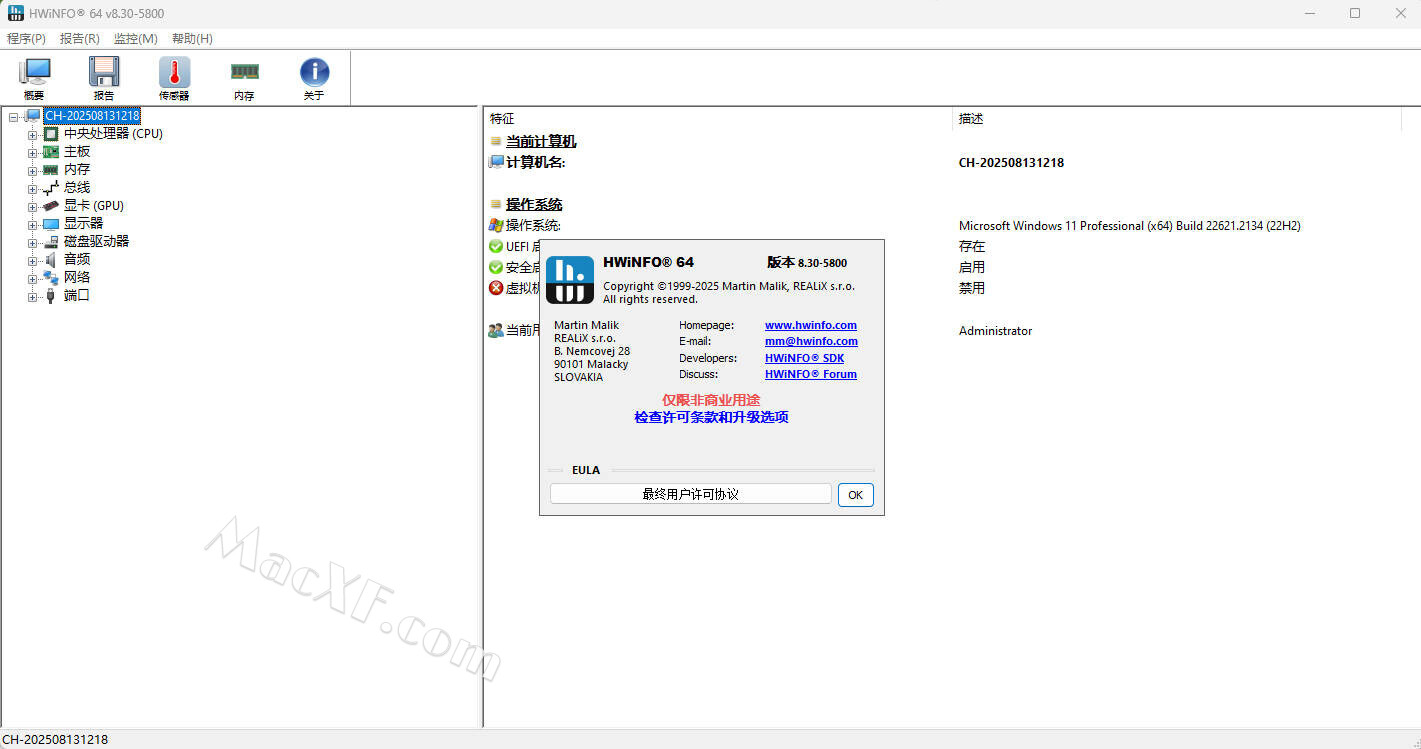Open the 程序(P) menu
This screenshot has width=1421, height=749.
[x=27, y=39]
